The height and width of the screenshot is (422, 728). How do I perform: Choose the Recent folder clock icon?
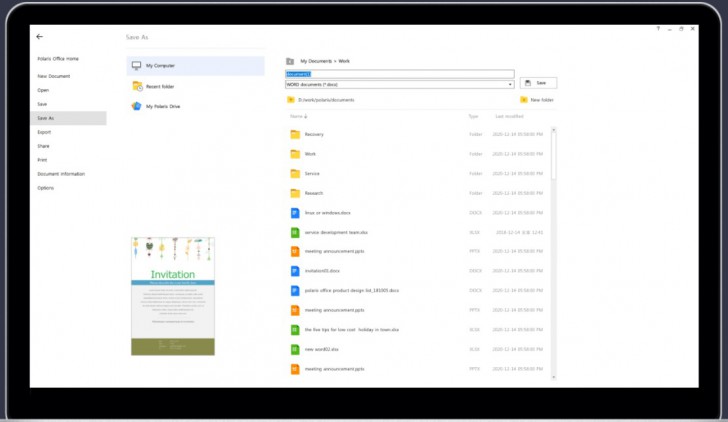(x=137, y=86)
